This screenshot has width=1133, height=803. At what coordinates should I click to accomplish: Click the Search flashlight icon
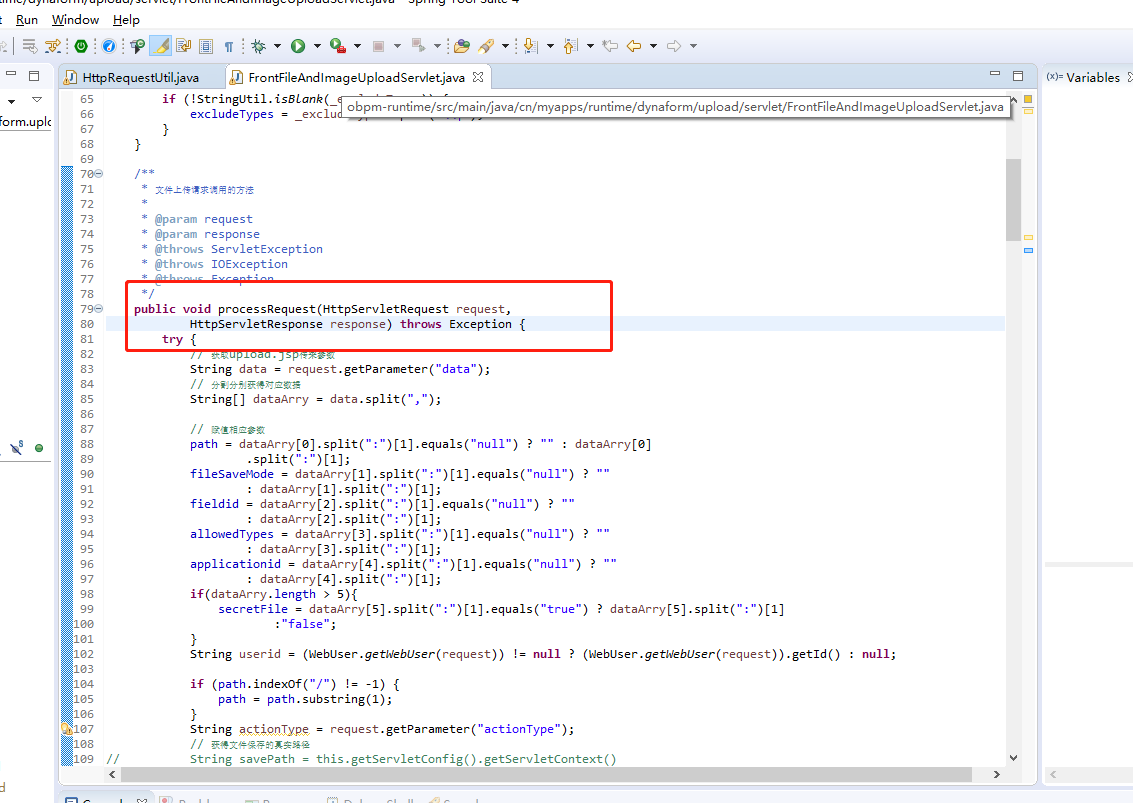[486, 46]
